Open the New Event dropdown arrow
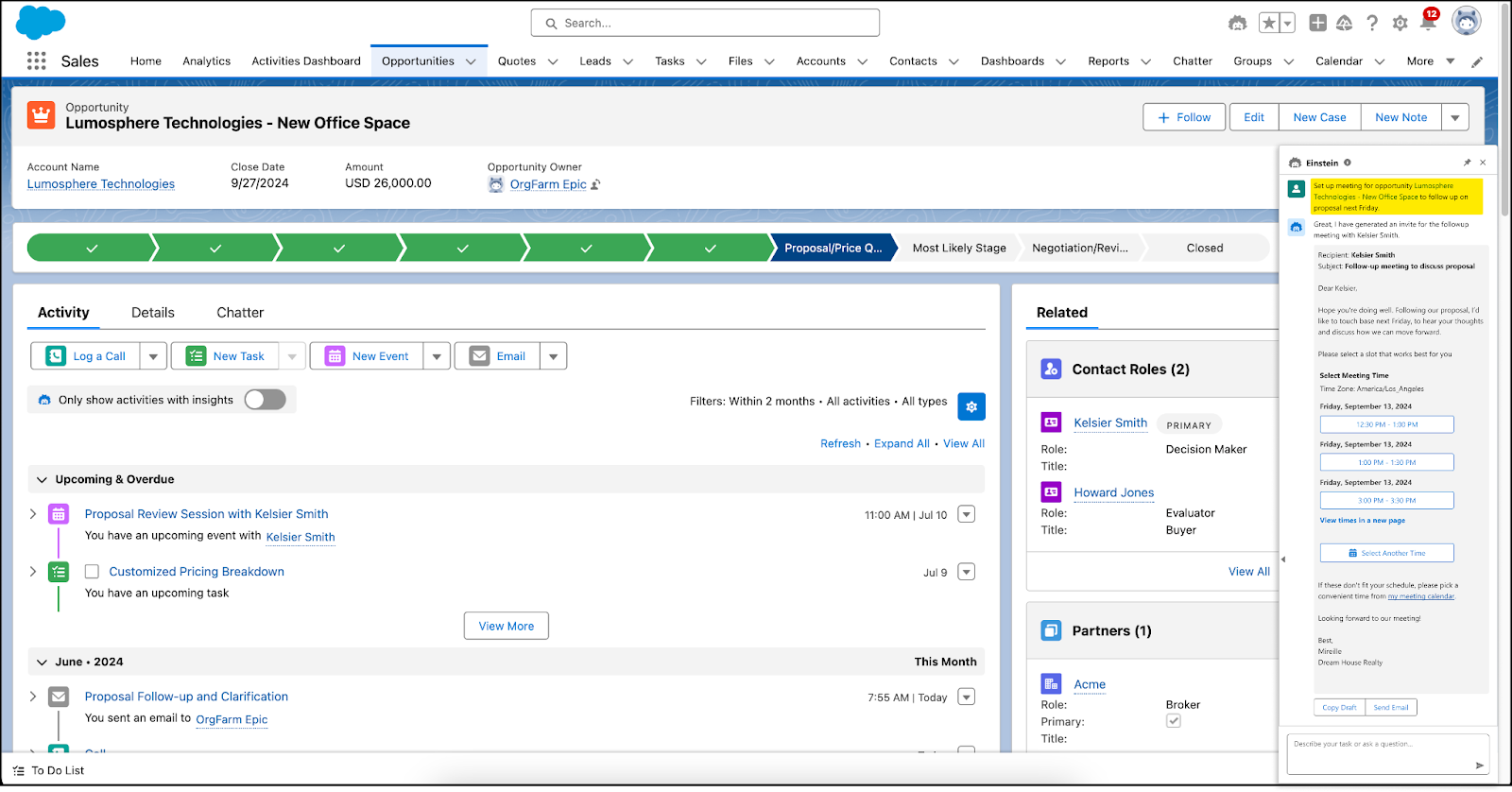The height and width of the screenshot is (792, 1512). pos(437,356)
